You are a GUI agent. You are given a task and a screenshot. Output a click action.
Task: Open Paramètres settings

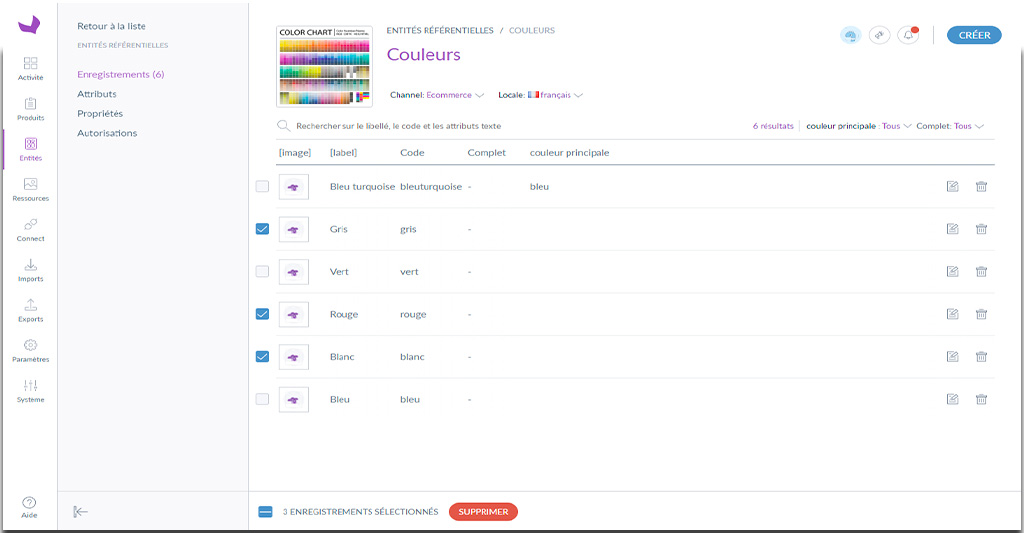[x=30, y=351]
